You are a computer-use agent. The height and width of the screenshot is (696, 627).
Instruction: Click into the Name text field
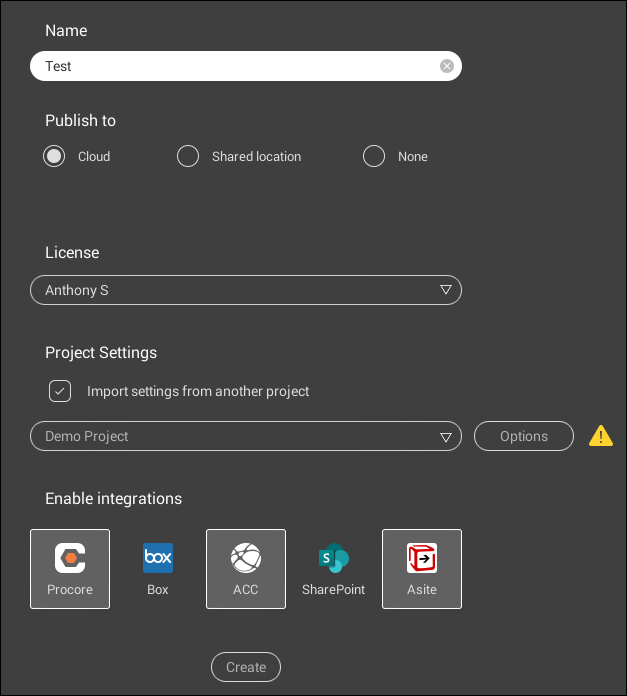pos(236,66)
